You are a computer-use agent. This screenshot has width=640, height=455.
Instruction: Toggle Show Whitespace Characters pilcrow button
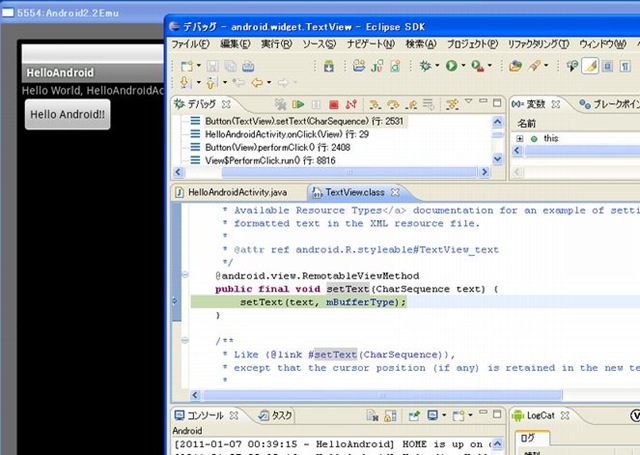[623, 66]
